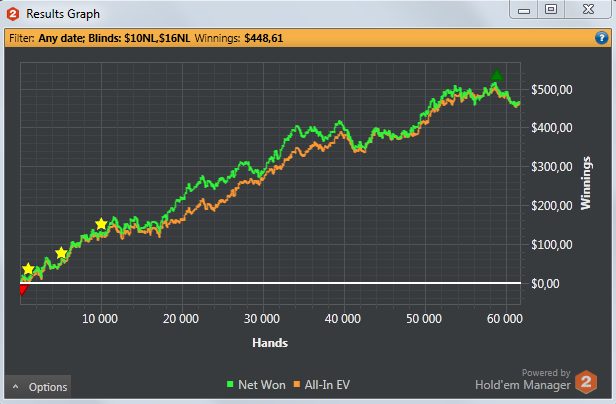616x404 pixels.
Task: Minimize the Results Graph window
Action: click(524, 9)
